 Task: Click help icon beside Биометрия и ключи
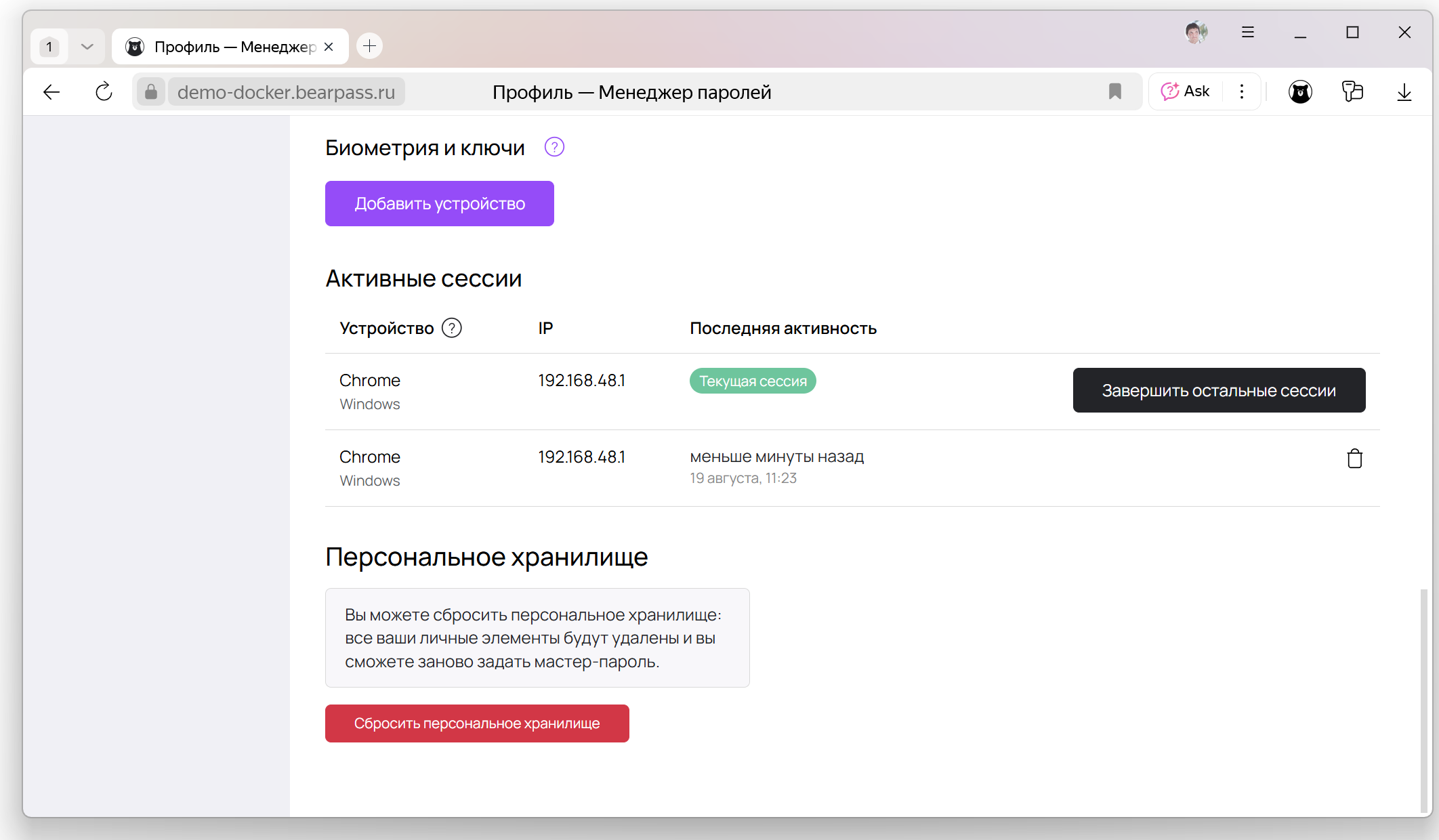[554, 147]
